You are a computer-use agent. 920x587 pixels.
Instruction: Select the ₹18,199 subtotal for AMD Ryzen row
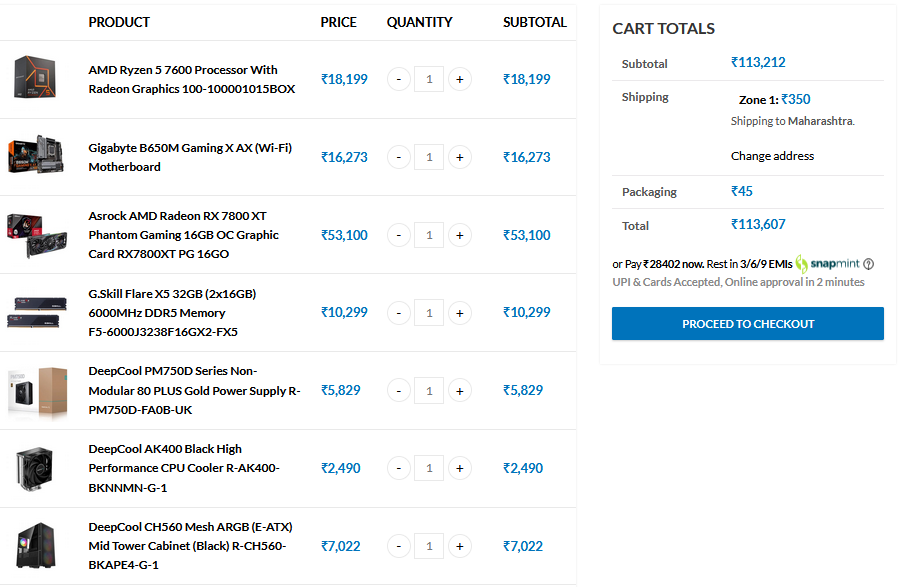tap(527, 79)
